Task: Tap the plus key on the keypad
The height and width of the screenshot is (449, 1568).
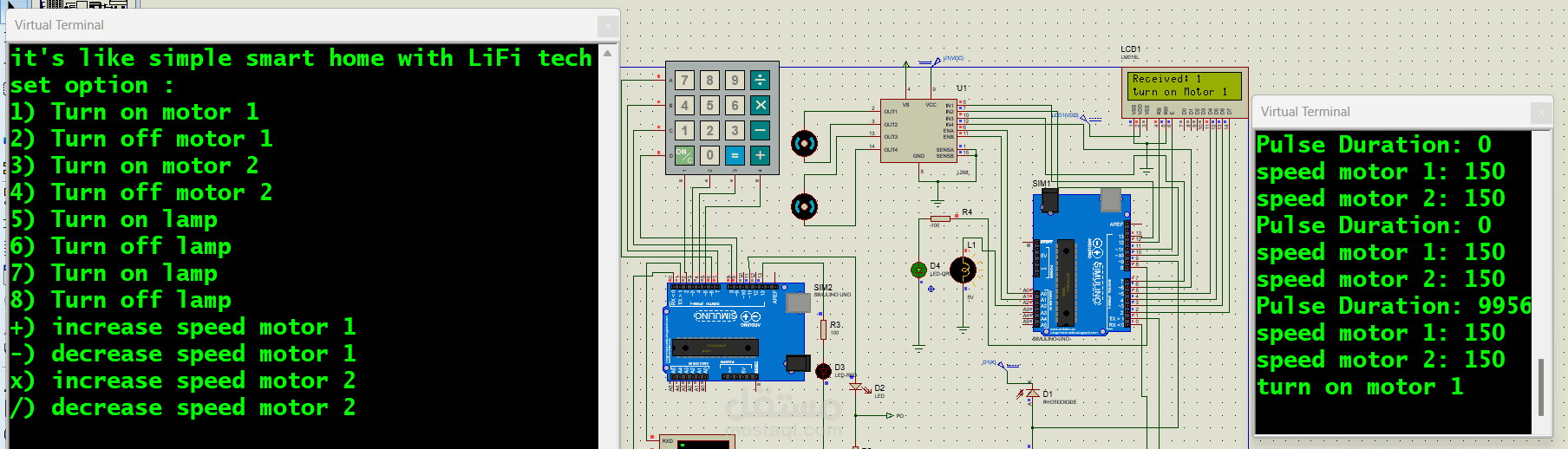Action: 760,156
